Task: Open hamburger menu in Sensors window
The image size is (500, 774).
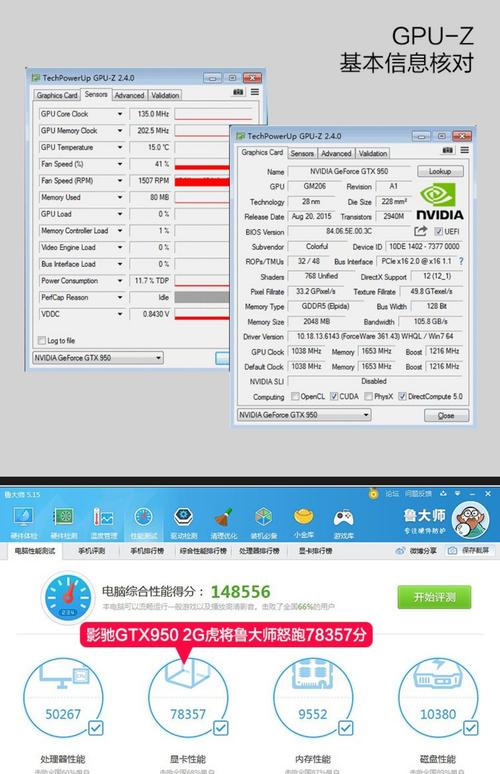Action: pos(255,92)
